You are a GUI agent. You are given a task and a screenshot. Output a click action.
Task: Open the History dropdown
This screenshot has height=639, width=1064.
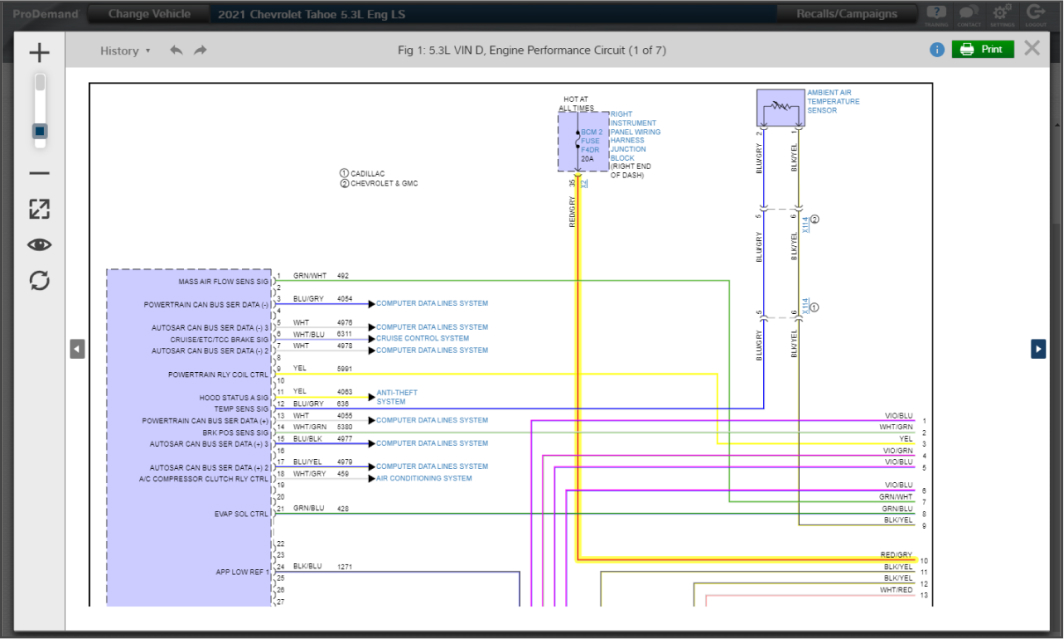coord(125,50)
